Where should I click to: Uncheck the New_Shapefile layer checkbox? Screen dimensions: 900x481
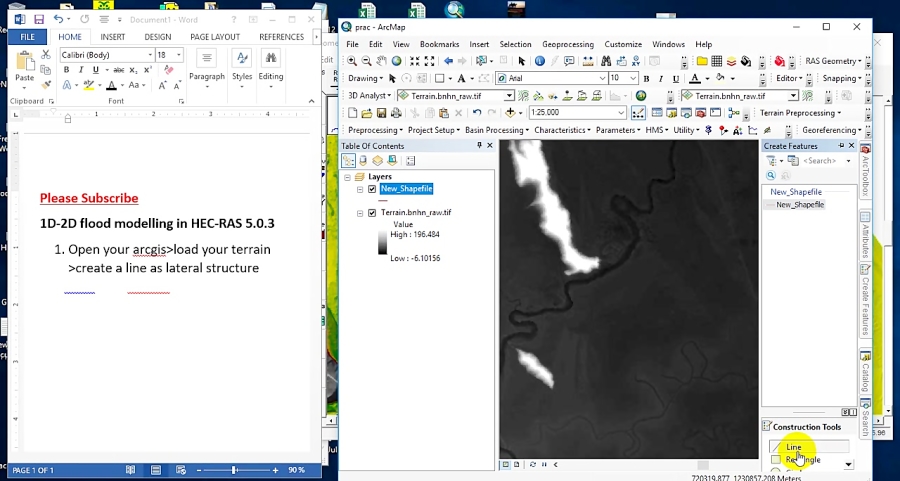(372, 189)
